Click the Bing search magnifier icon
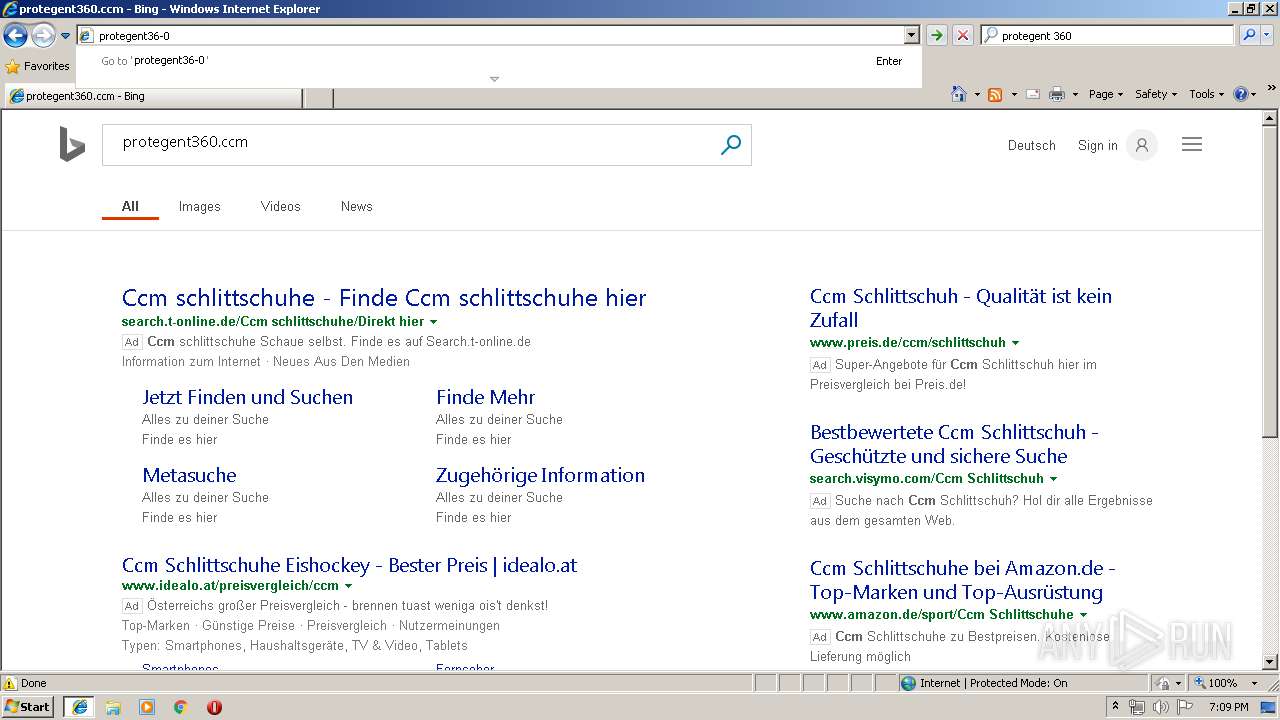Viewport: 1280px width, 720px height. pyautogui.click(x=731, y=145)
